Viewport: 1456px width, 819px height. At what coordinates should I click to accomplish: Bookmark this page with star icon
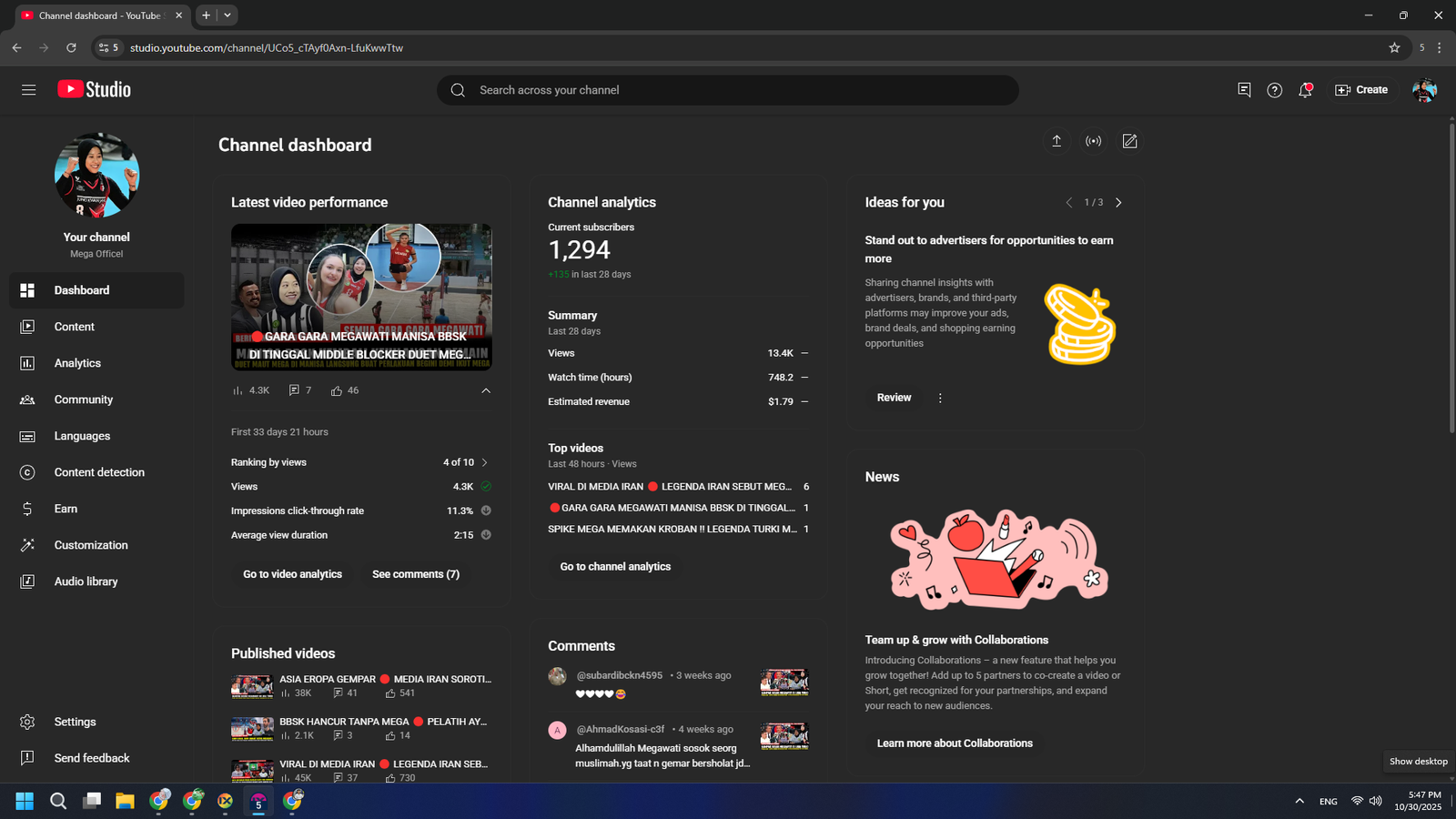pos(1394,47)
